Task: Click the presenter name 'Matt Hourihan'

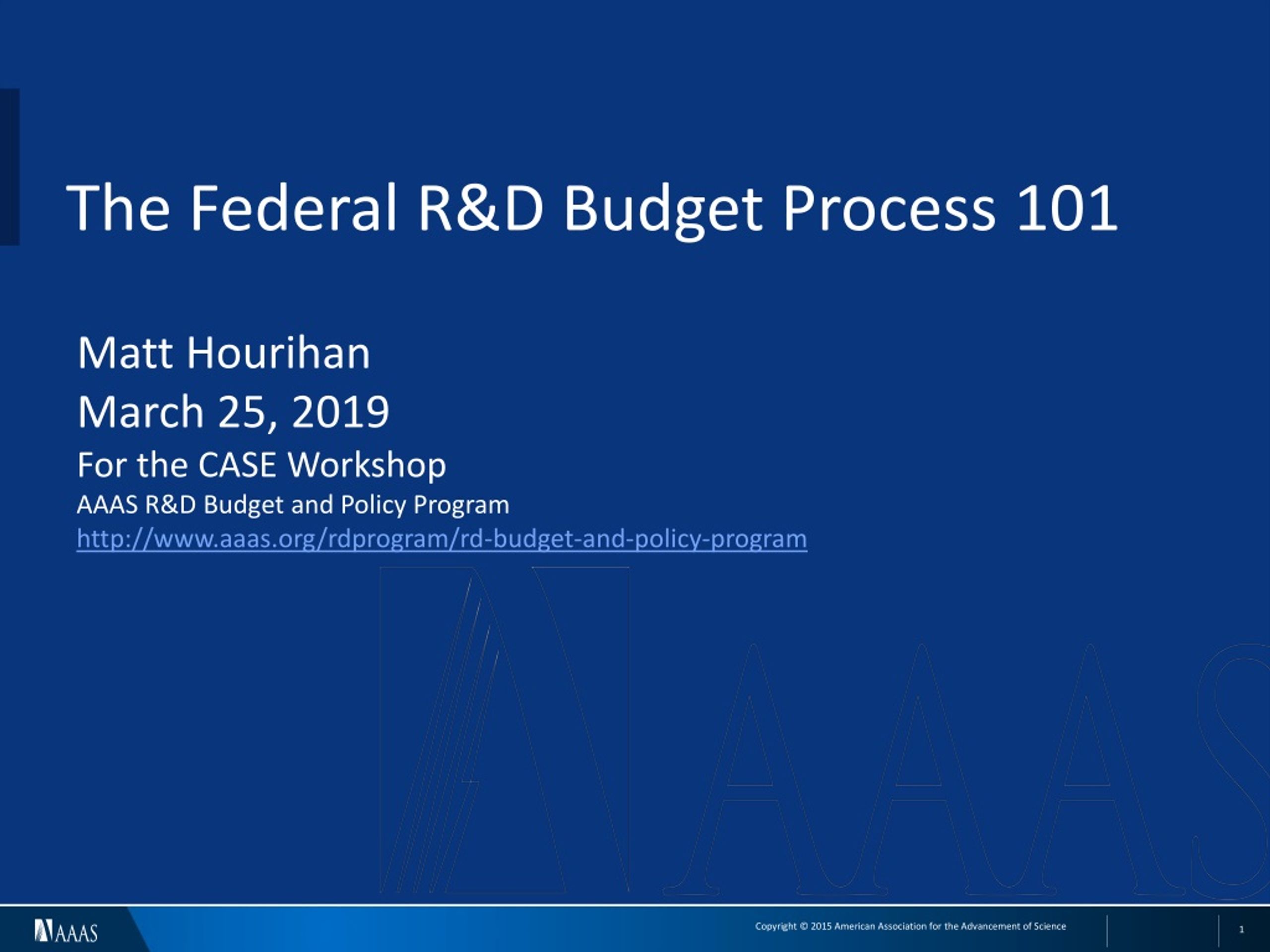Action: click(224, 353)
